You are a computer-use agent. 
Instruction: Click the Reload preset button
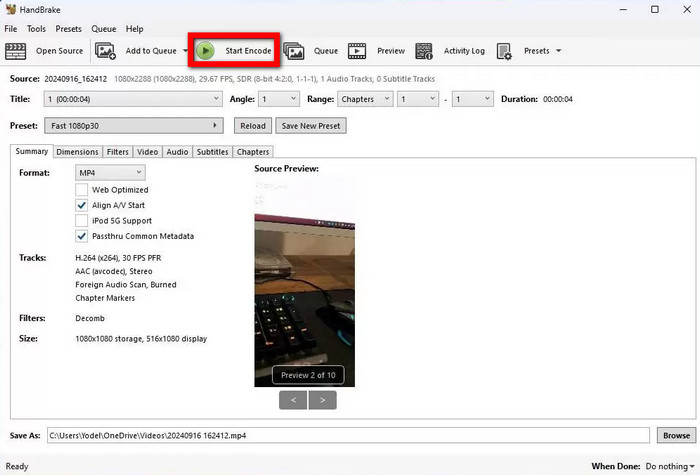(x=253, y=126)
